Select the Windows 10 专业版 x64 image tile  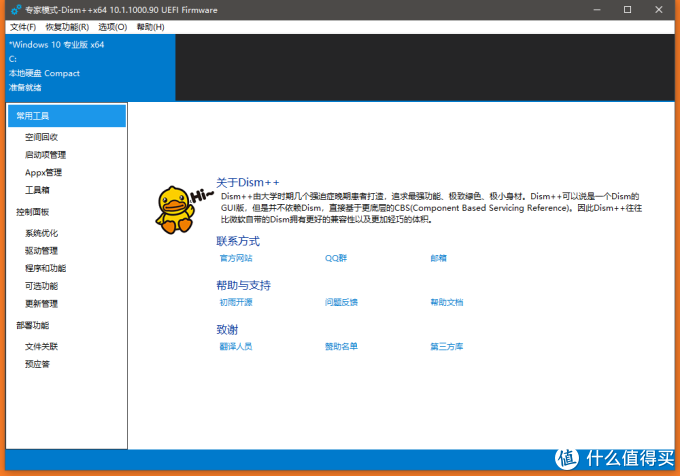pyautogui.click(x=91, y=68)
